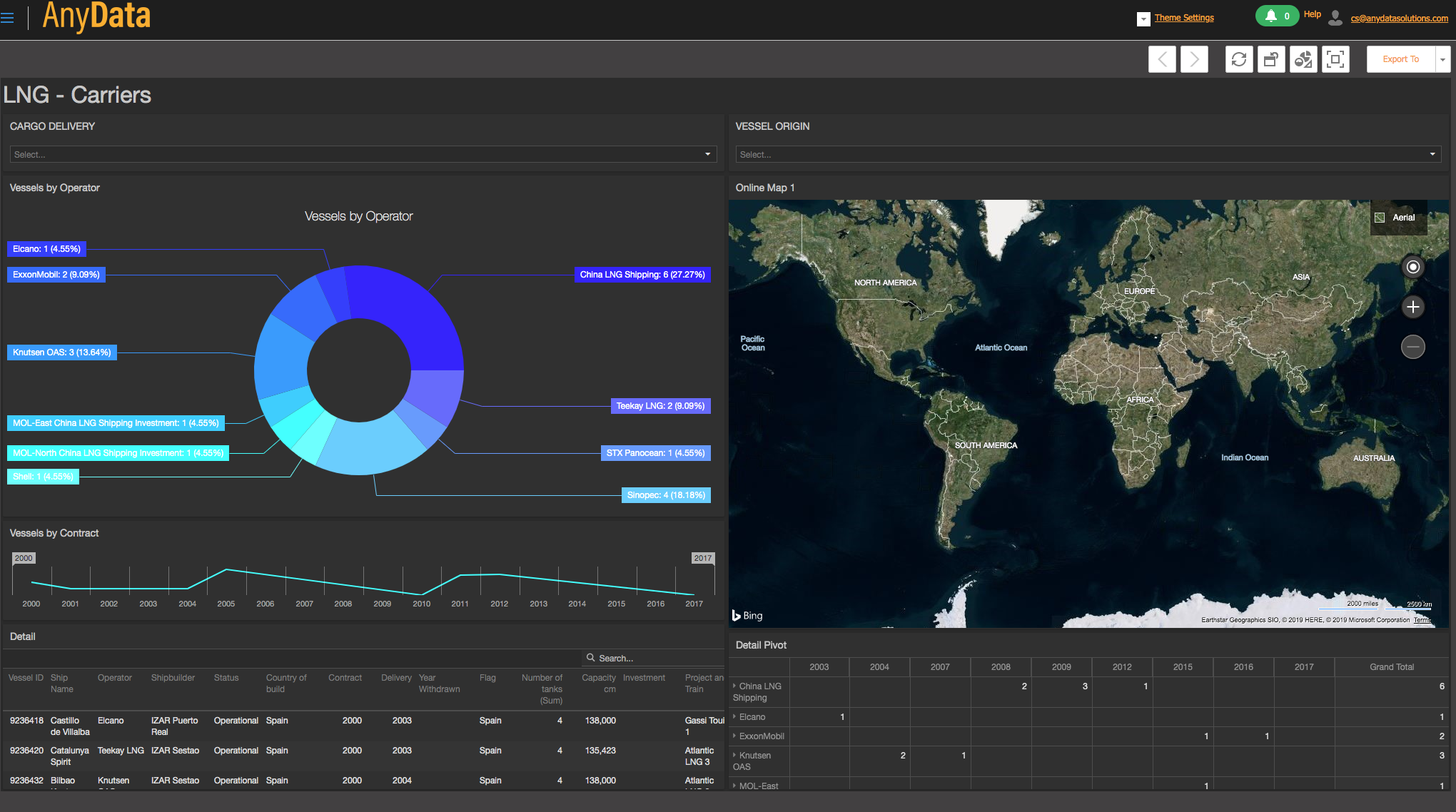Select the ExxonMobil pie label
Screen dimensions: 1456x812
tap(56, 275)
